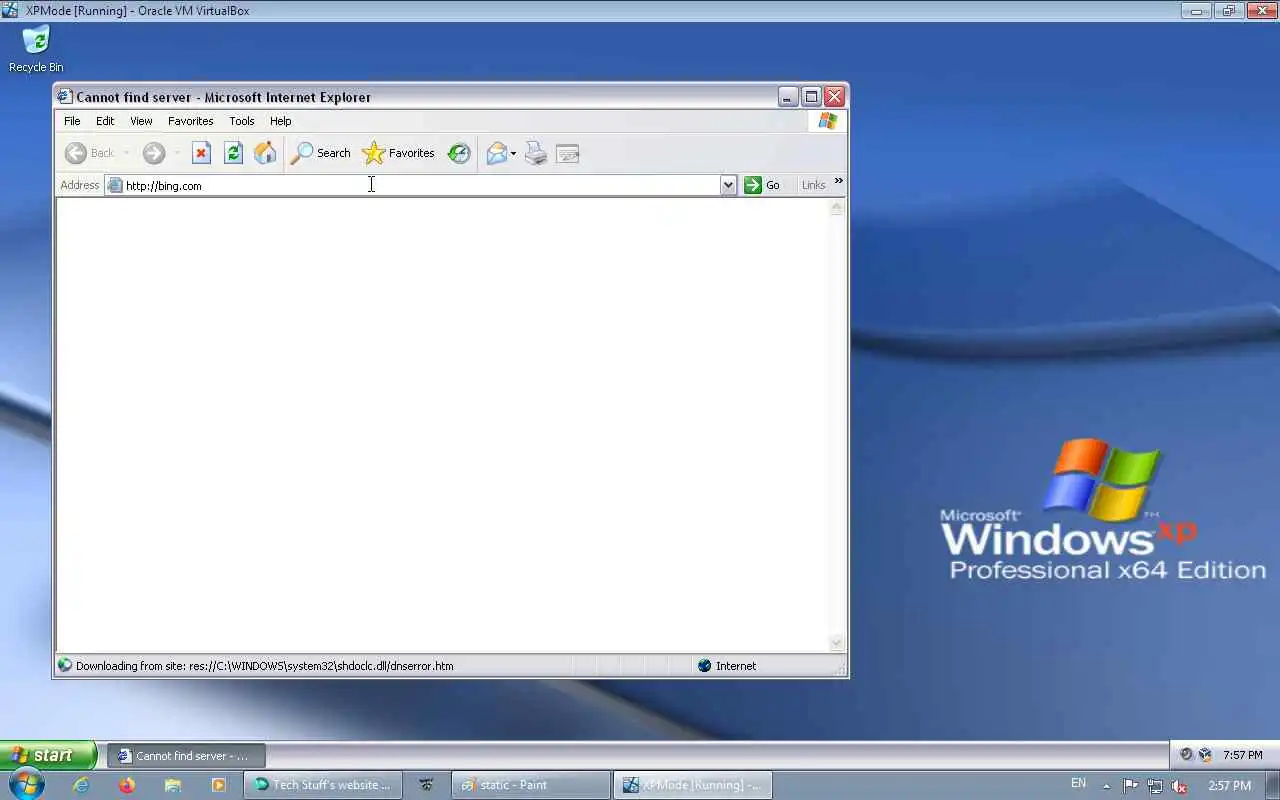The width and height of the screenshot is (1280, 800).
Task: Click the Print toolbar icon
Action: pos(536,153)
